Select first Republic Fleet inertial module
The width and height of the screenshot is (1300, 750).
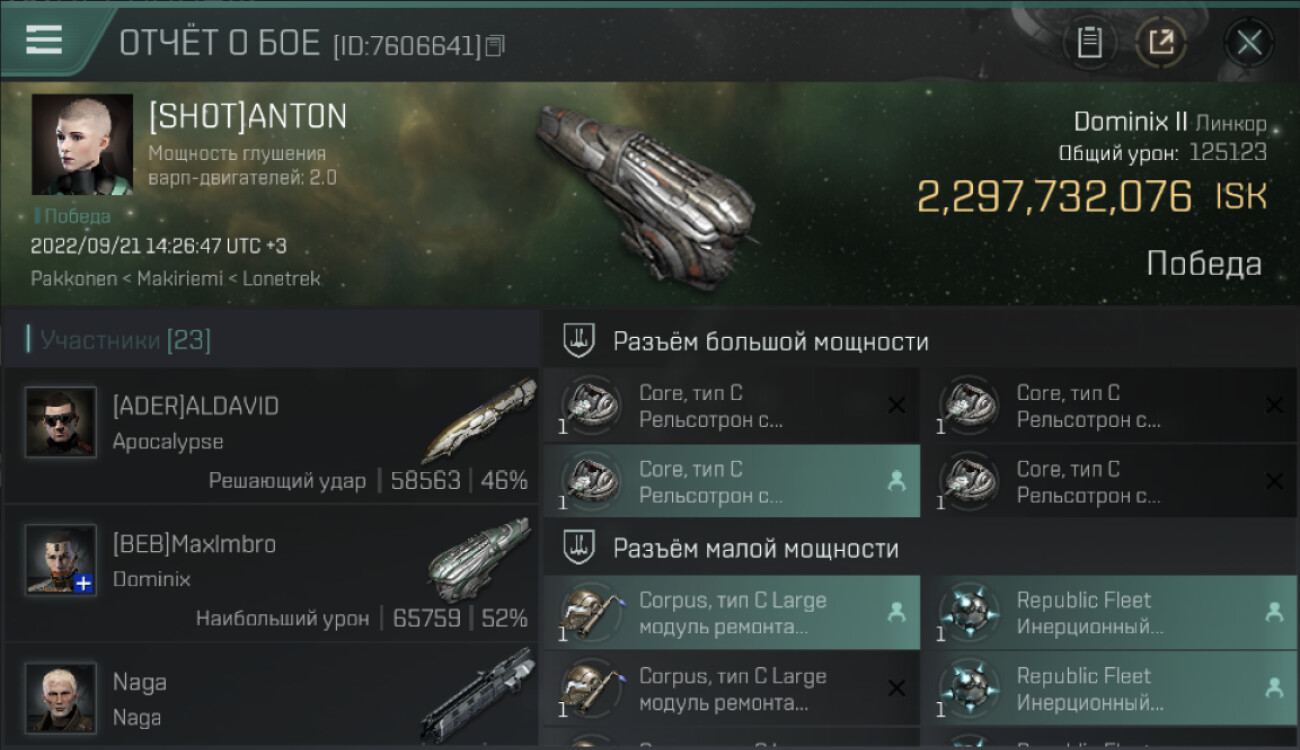(1110, 612)
